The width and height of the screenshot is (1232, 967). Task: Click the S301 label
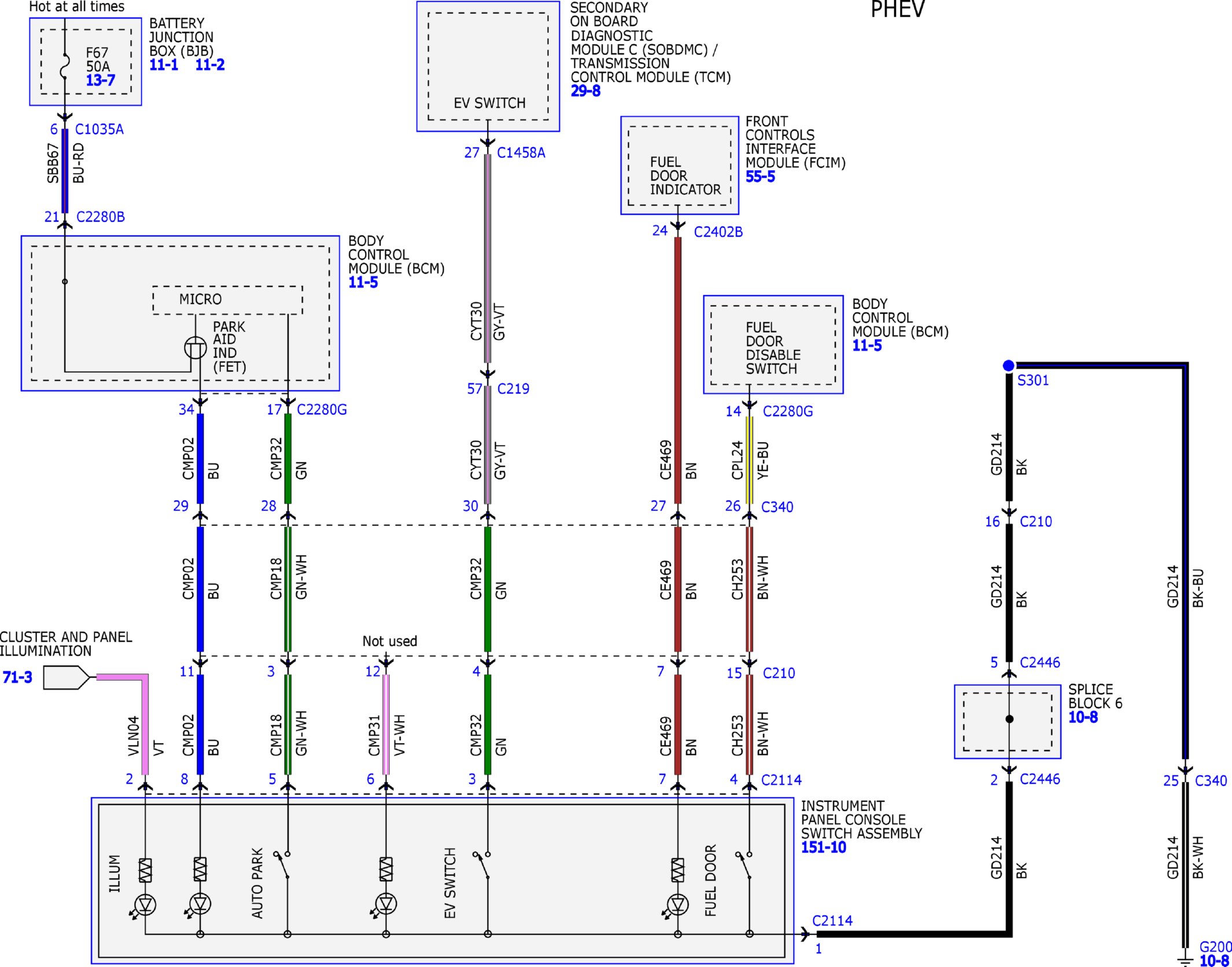[x=1033, y=380]
